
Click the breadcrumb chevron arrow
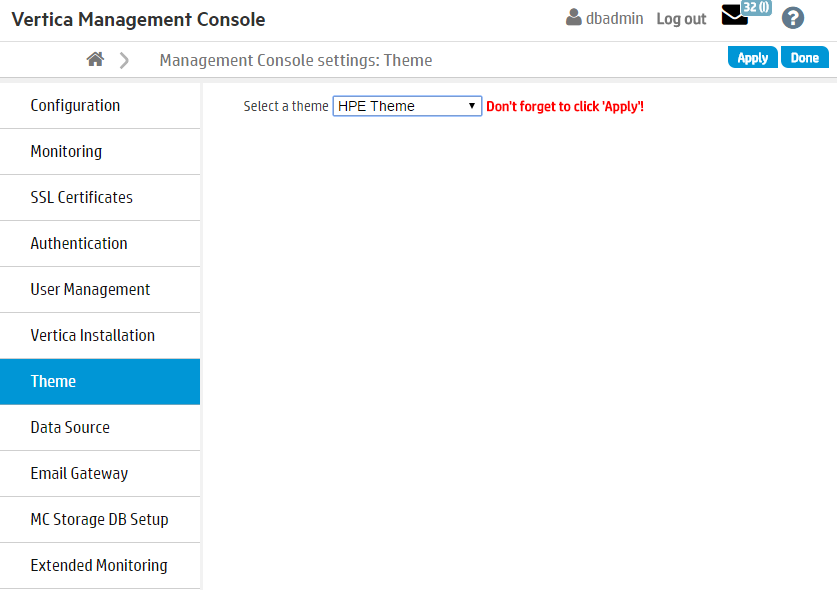[x=124, y=60]
